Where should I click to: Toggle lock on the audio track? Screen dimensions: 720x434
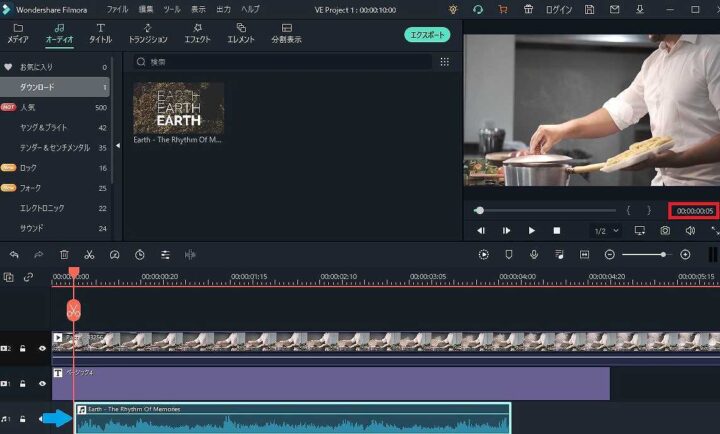click(x=23, y=418)
